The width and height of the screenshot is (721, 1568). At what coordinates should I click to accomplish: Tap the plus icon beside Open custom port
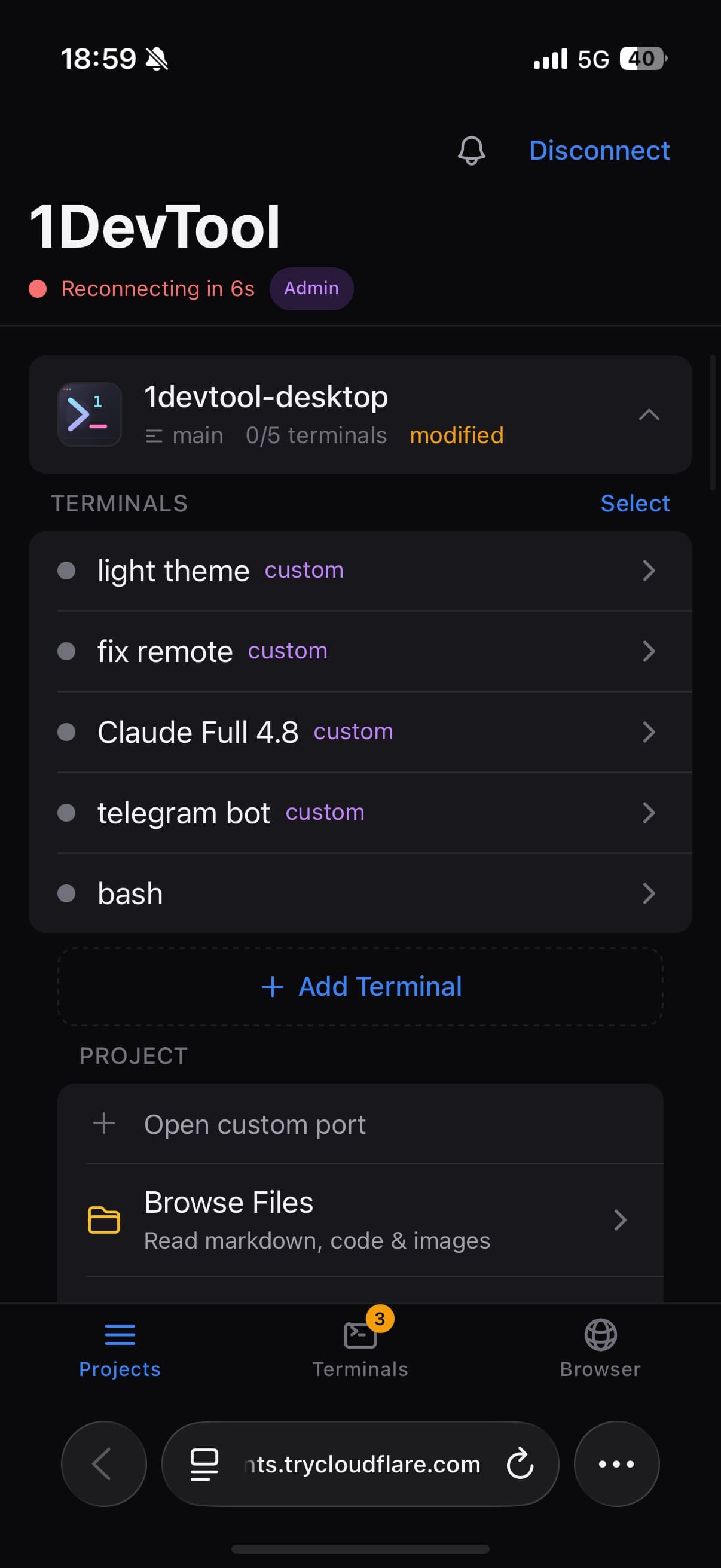pos(104,1124)
